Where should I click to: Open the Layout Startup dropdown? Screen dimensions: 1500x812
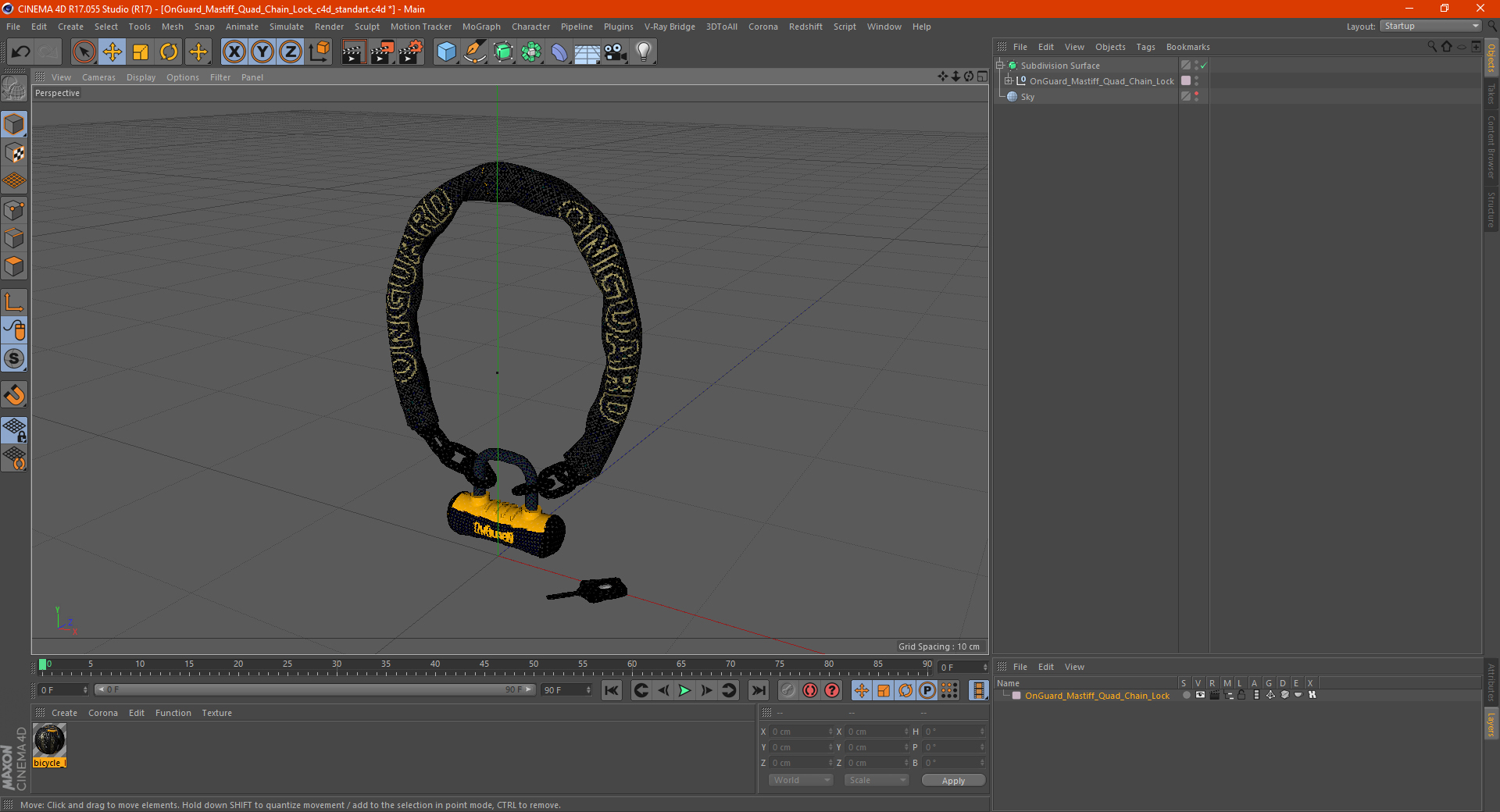click(1430, 27)
